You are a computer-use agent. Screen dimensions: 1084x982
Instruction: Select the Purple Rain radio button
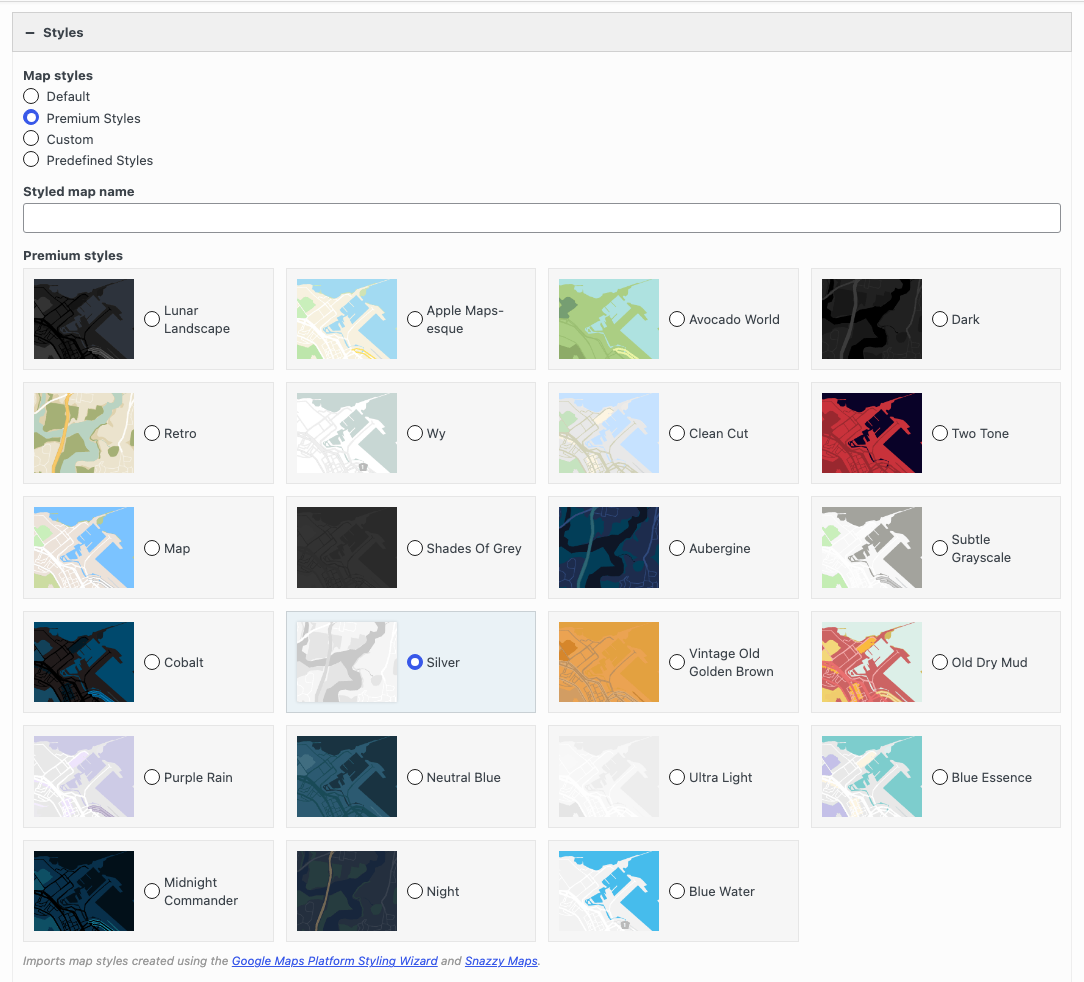pyautogui.click(x=152, y=777)
